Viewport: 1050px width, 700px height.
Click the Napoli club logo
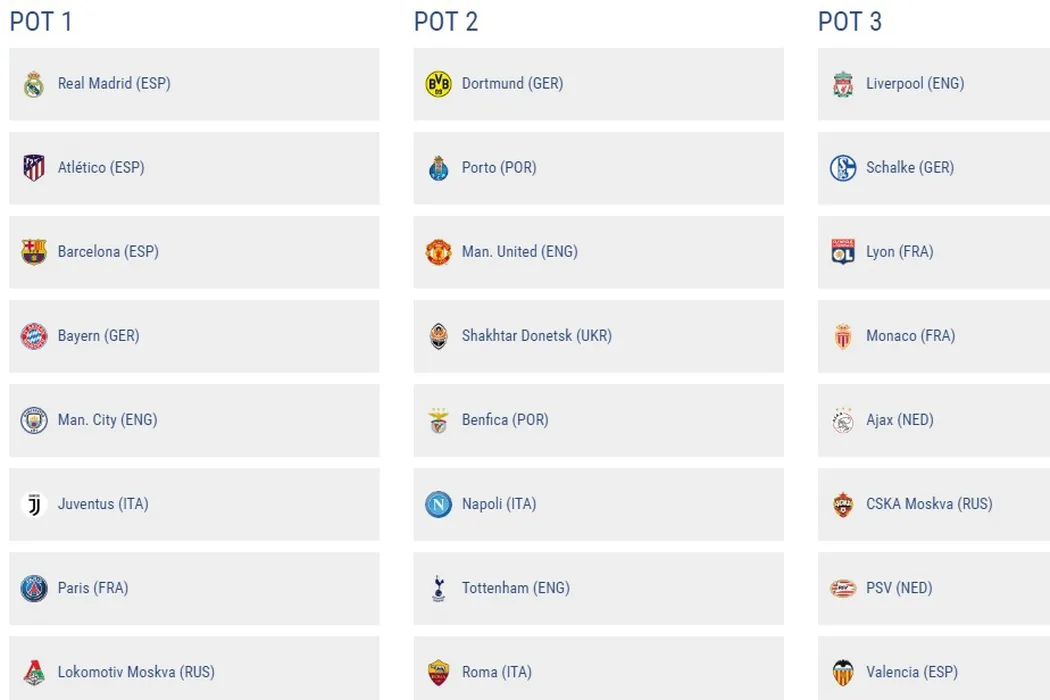coord(438,504)
